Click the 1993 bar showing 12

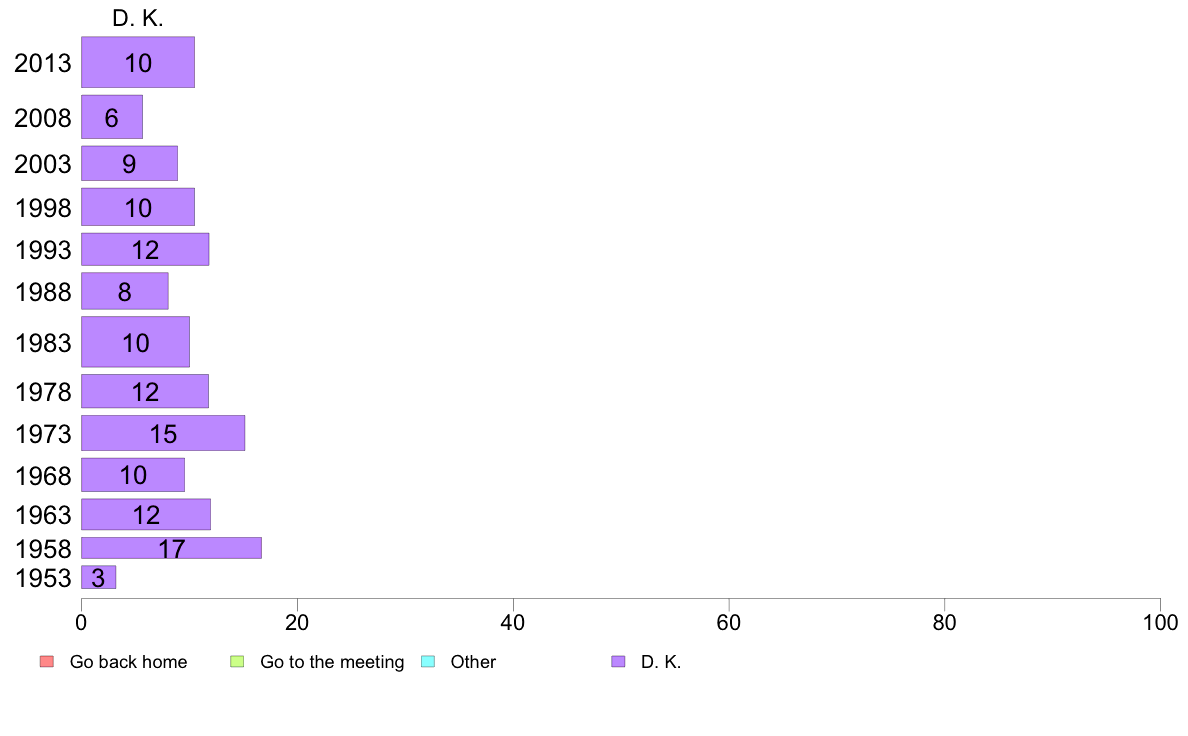pos(145,249)
